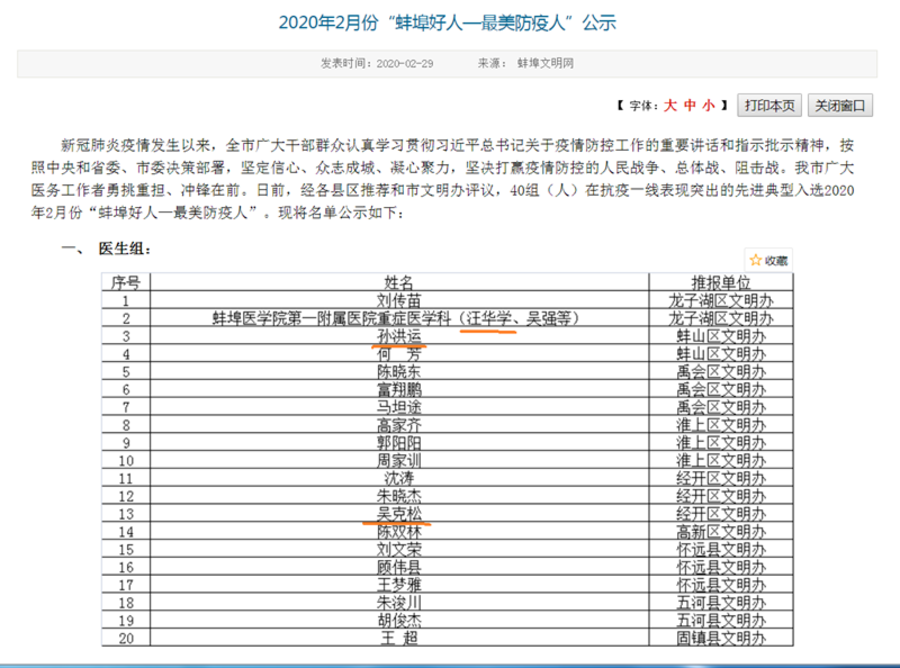This screenshot has width=900, height=668.
Task: Click the page title heading text
Action: click(x=447, y=23)
